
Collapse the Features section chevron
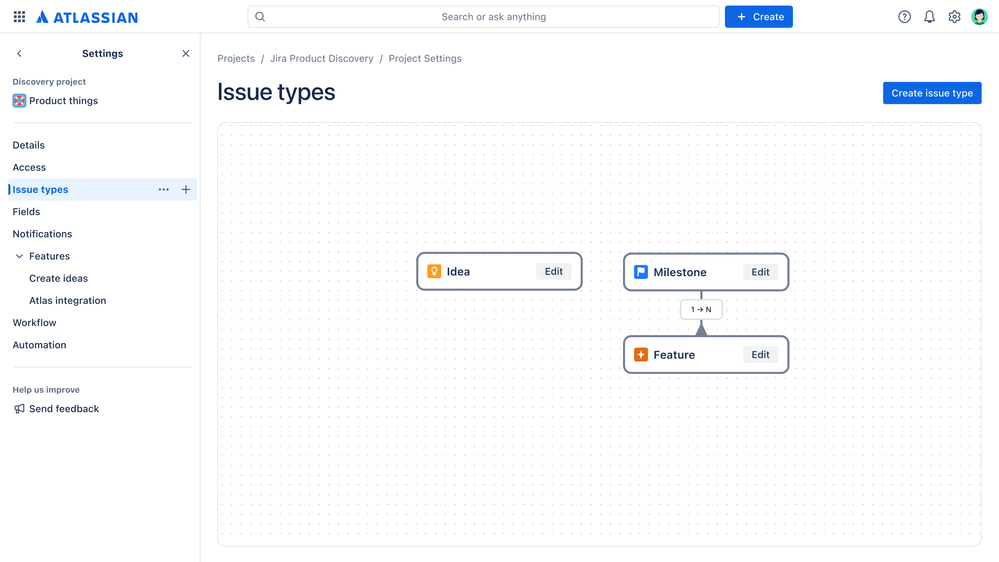19,256
